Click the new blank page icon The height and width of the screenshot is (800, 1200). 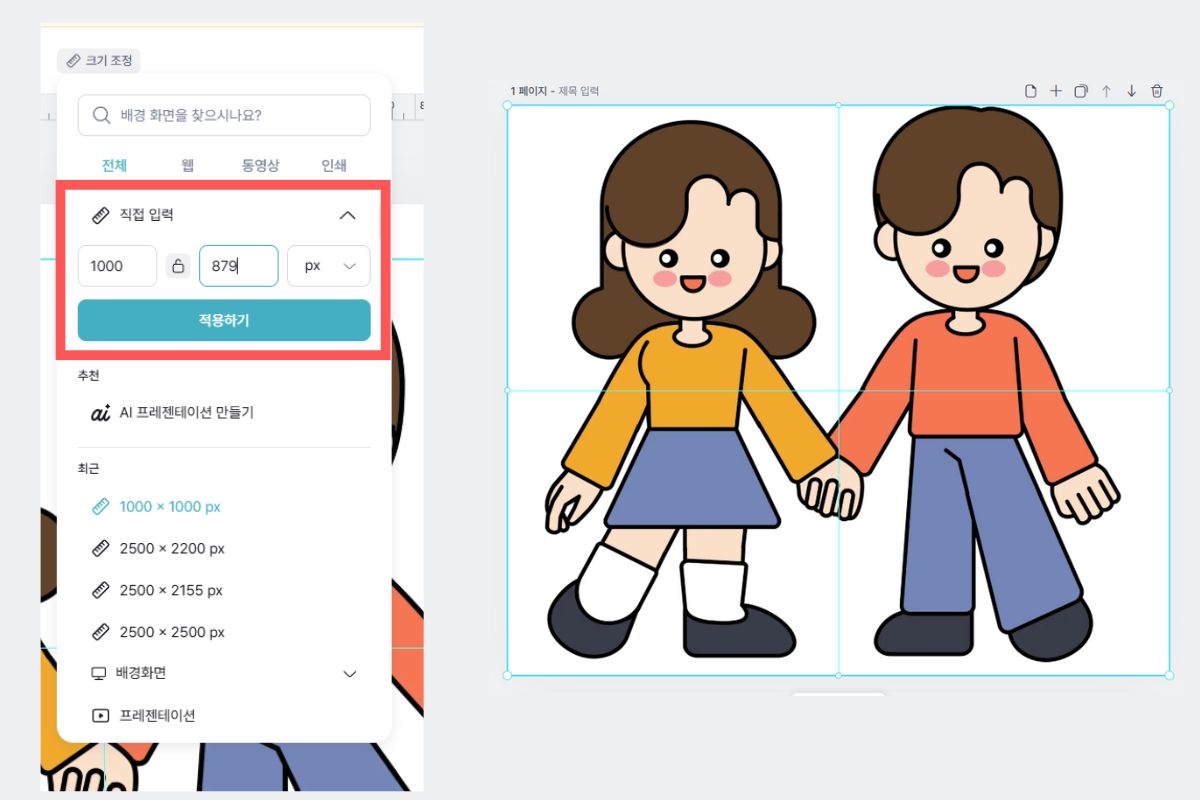pos(1031,91)
